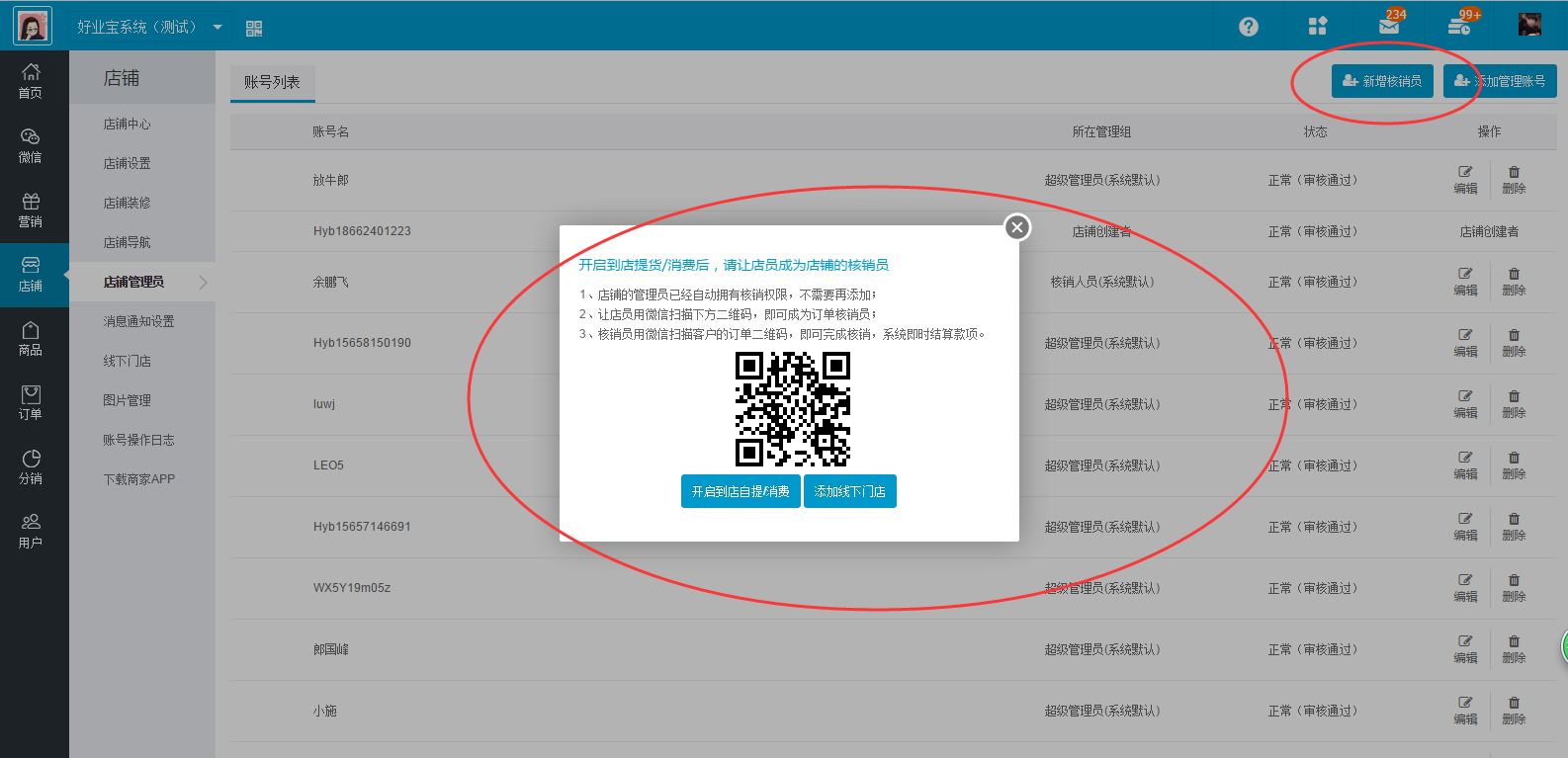Open the 首页 home sidebar icon

(31, 81)
